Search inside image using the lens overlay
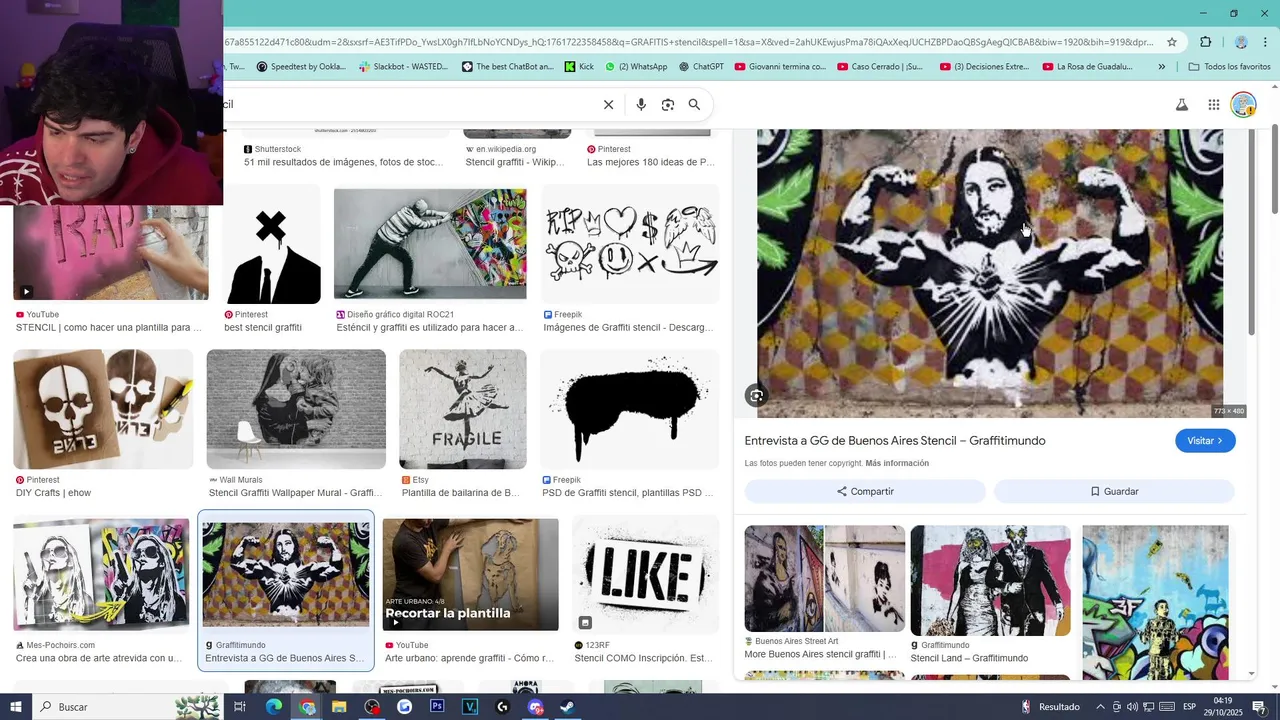 756,396
